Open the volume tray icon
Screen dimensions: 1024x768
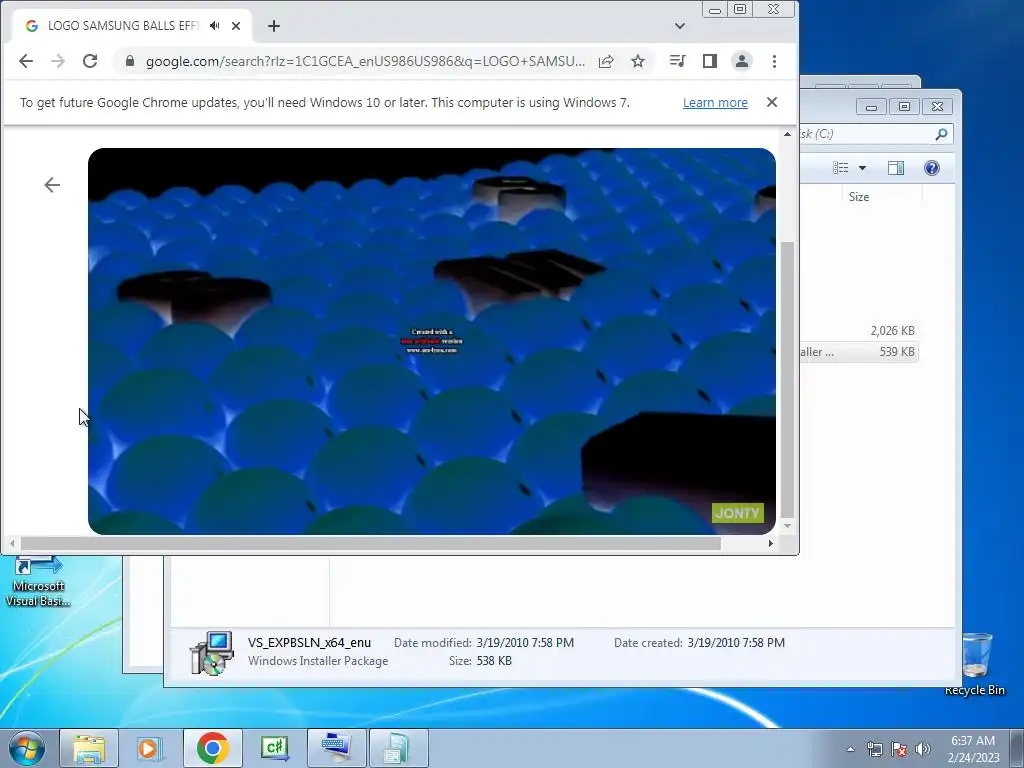pos(922,749)
